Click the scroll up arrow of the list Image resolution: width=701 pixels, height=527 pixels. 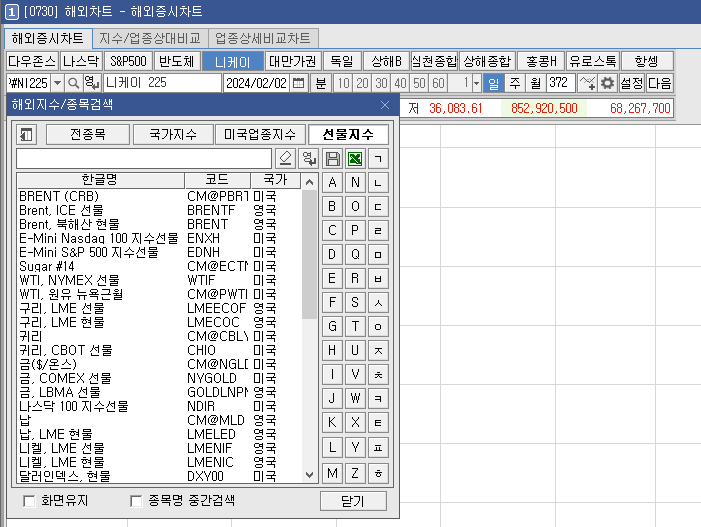309,181
